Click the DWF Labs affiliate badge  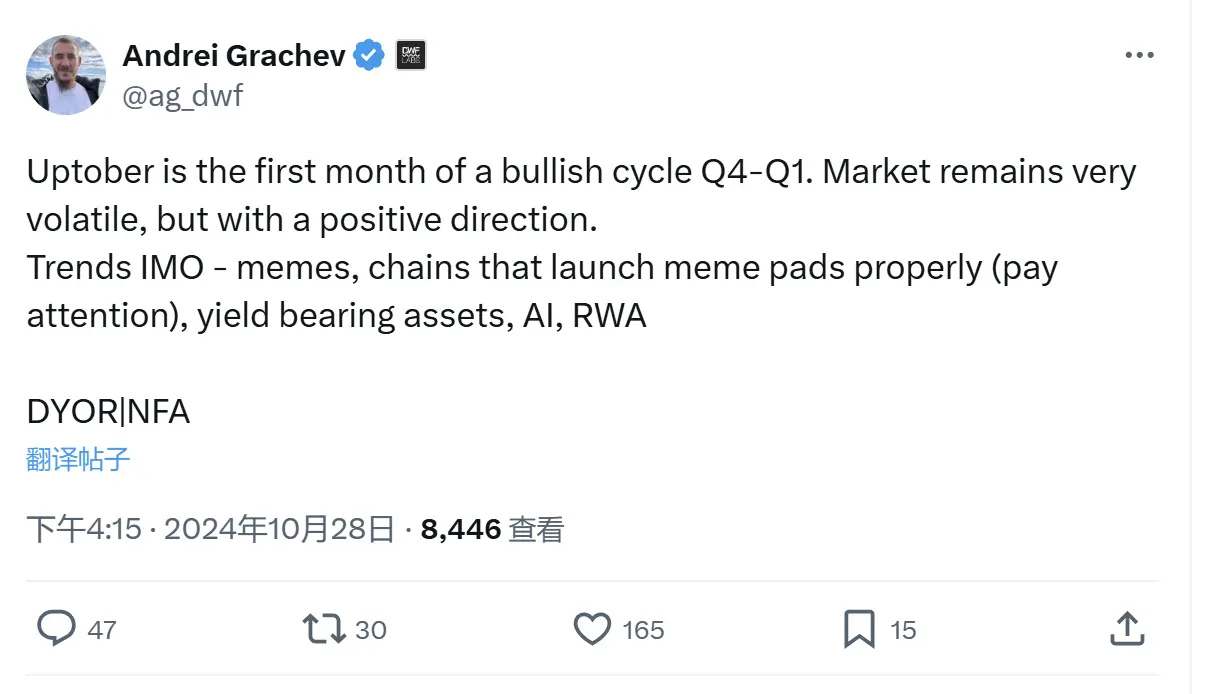click(412, 55)
